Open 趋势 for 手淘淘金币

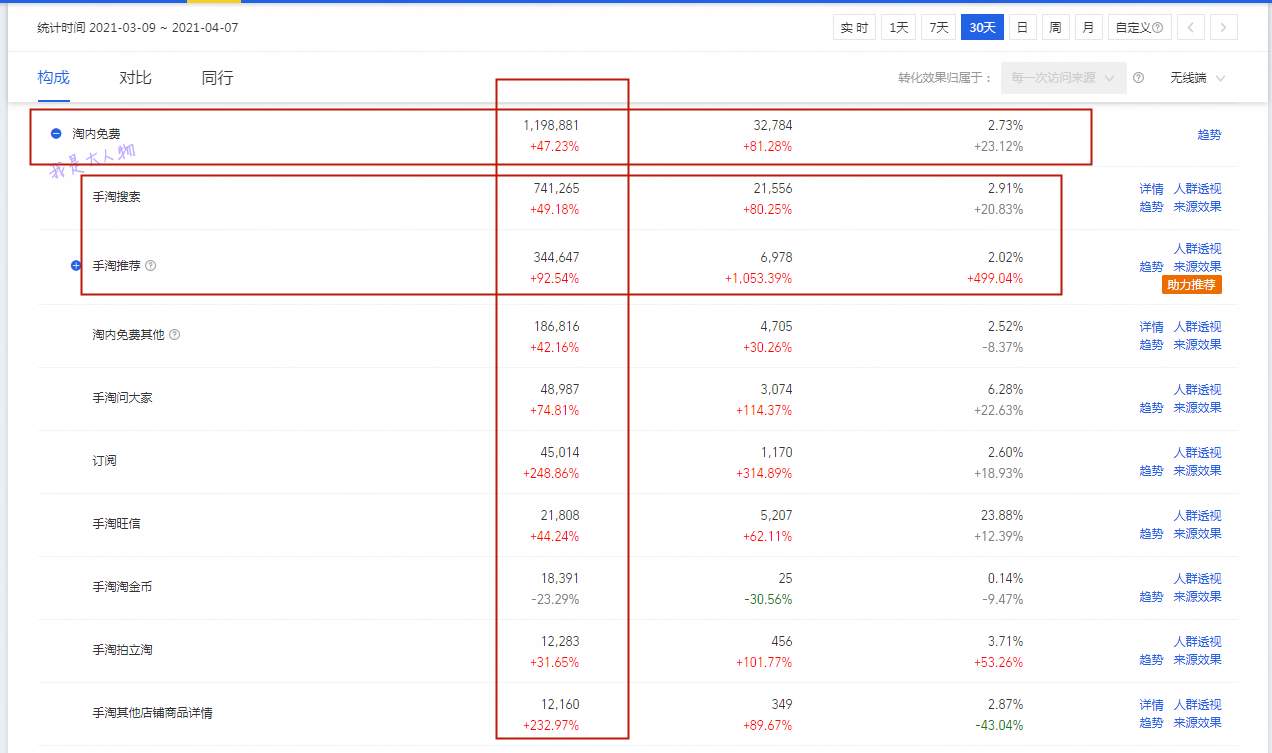(x=1151, y=597)
